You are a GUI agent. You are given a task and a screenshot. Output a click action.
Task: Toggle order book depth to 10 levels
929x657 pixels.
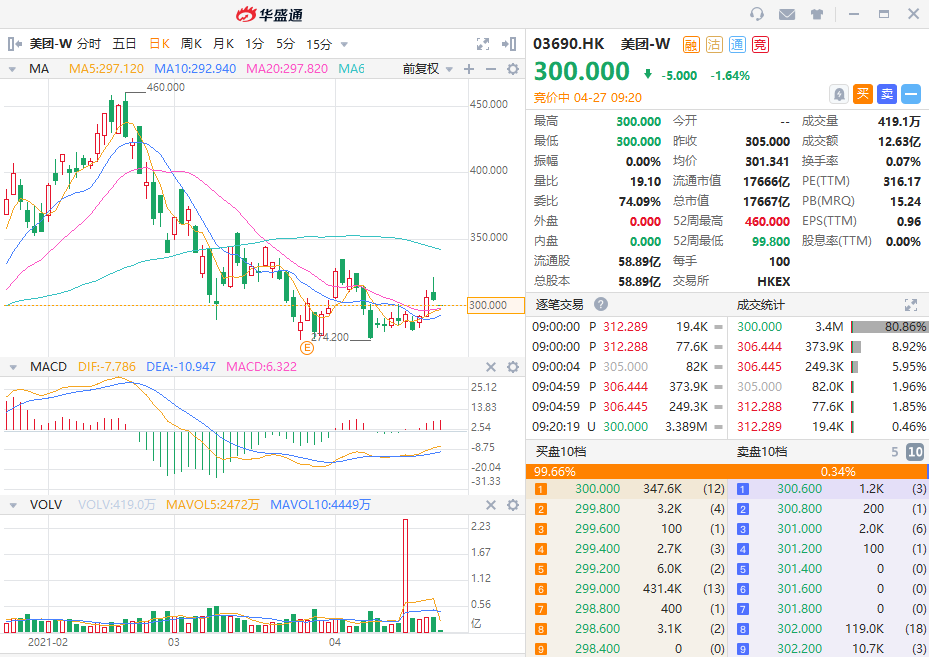point(914,452)
